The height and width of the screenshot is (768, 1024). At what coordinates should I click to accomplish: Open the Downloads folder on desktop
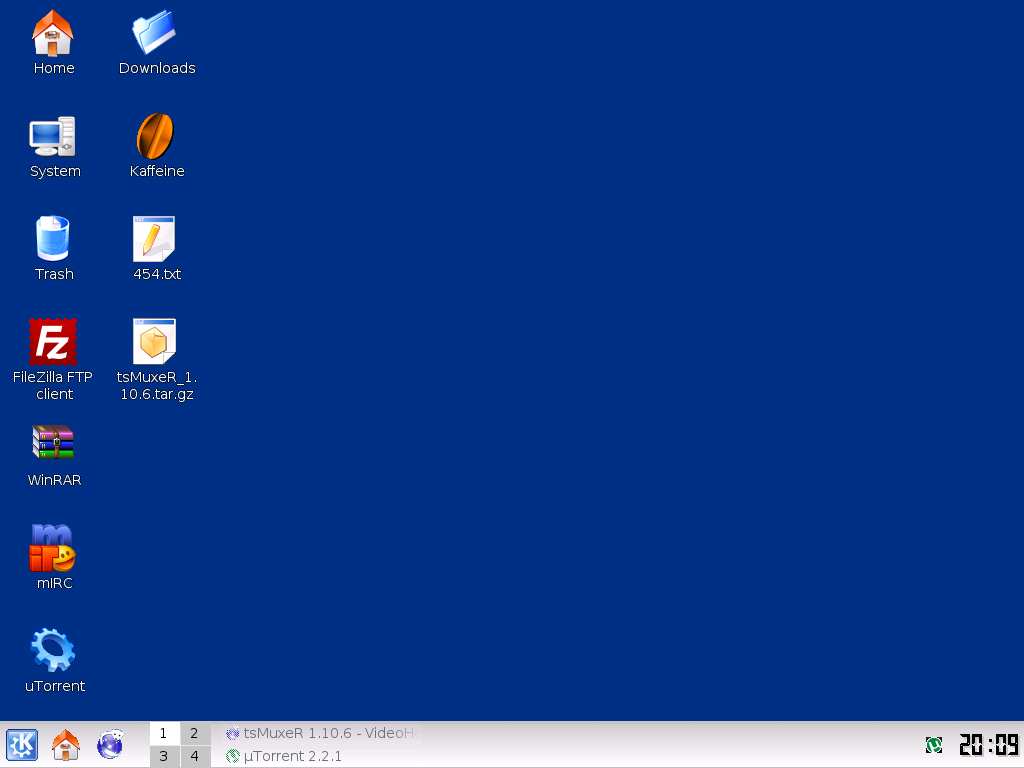pyautogui.click(x=155, y=34)
